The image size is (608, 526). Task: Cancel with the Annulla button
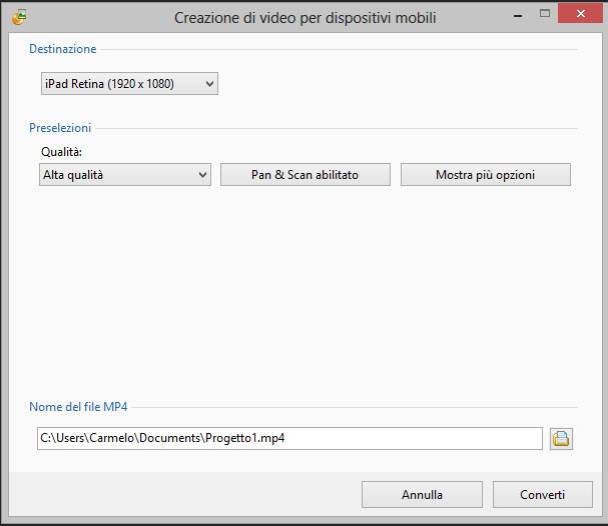(x=422, y=495)
